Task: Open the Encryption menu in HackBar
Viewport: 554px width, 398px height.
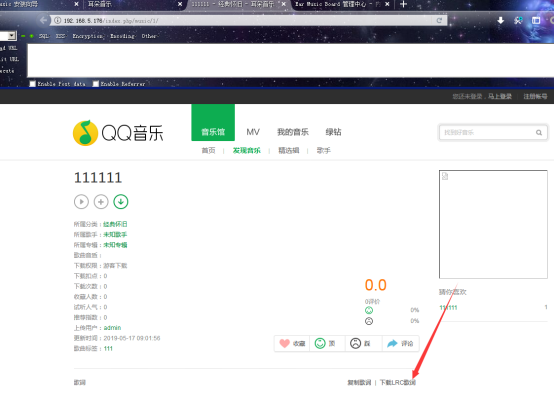Action: tap(88, 36)
